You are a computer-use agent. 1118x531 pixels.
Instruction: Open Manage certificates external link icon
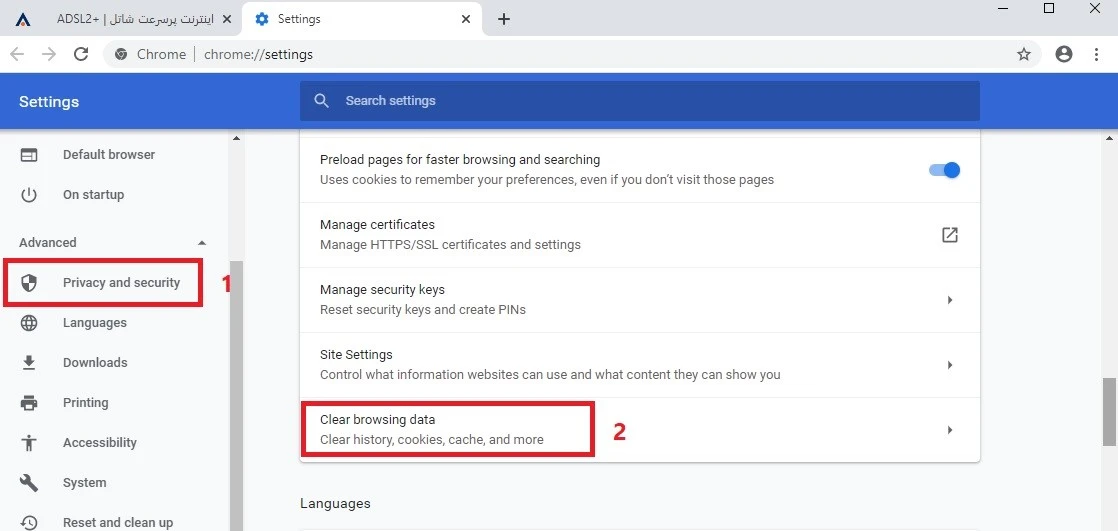[950, 234]
